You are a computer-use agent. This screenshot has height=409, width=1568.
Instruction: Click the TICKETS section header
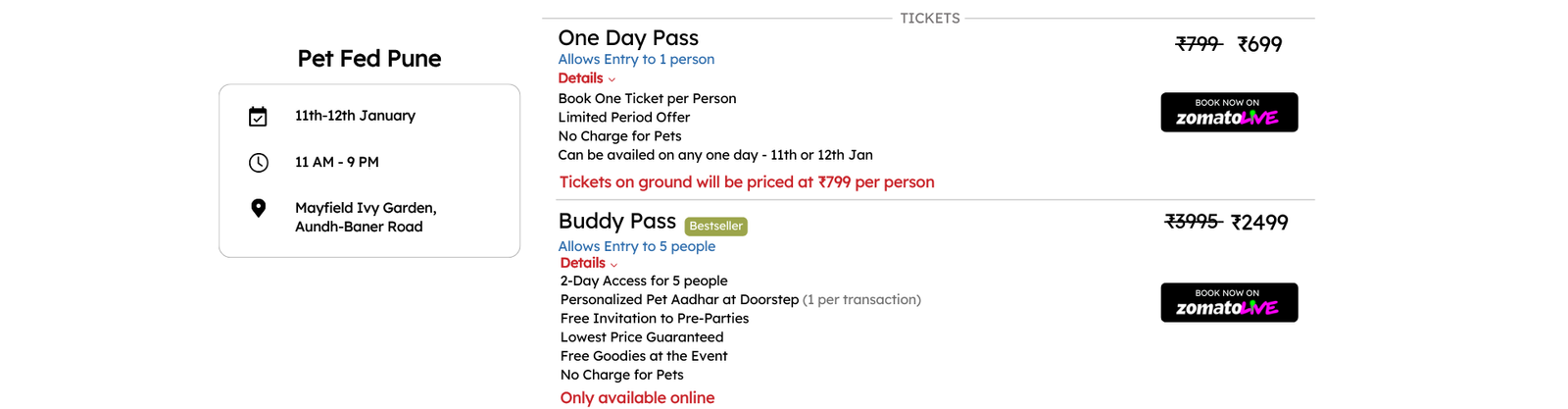(x=930, y=18)
